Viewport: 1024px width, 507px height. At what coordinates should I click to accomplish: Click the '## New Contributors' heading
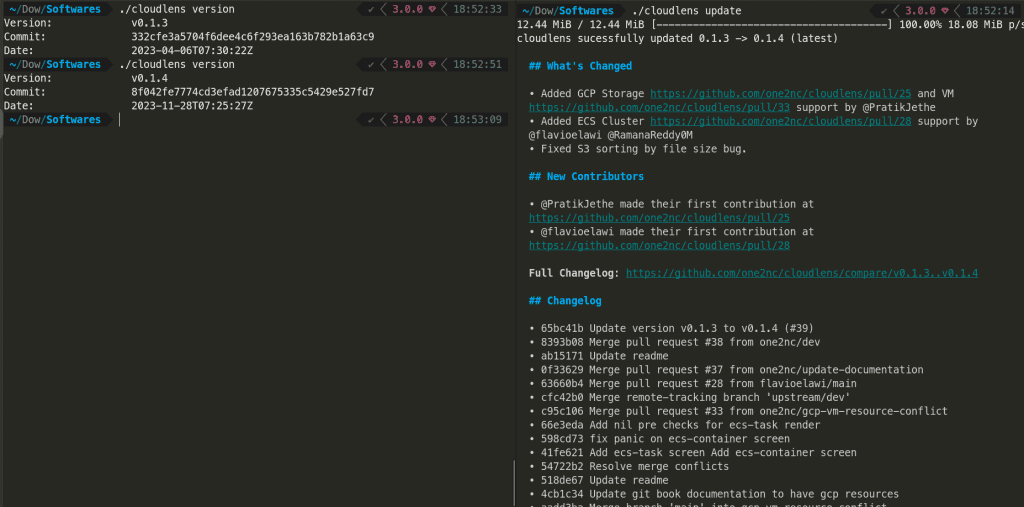pos(586,176)
